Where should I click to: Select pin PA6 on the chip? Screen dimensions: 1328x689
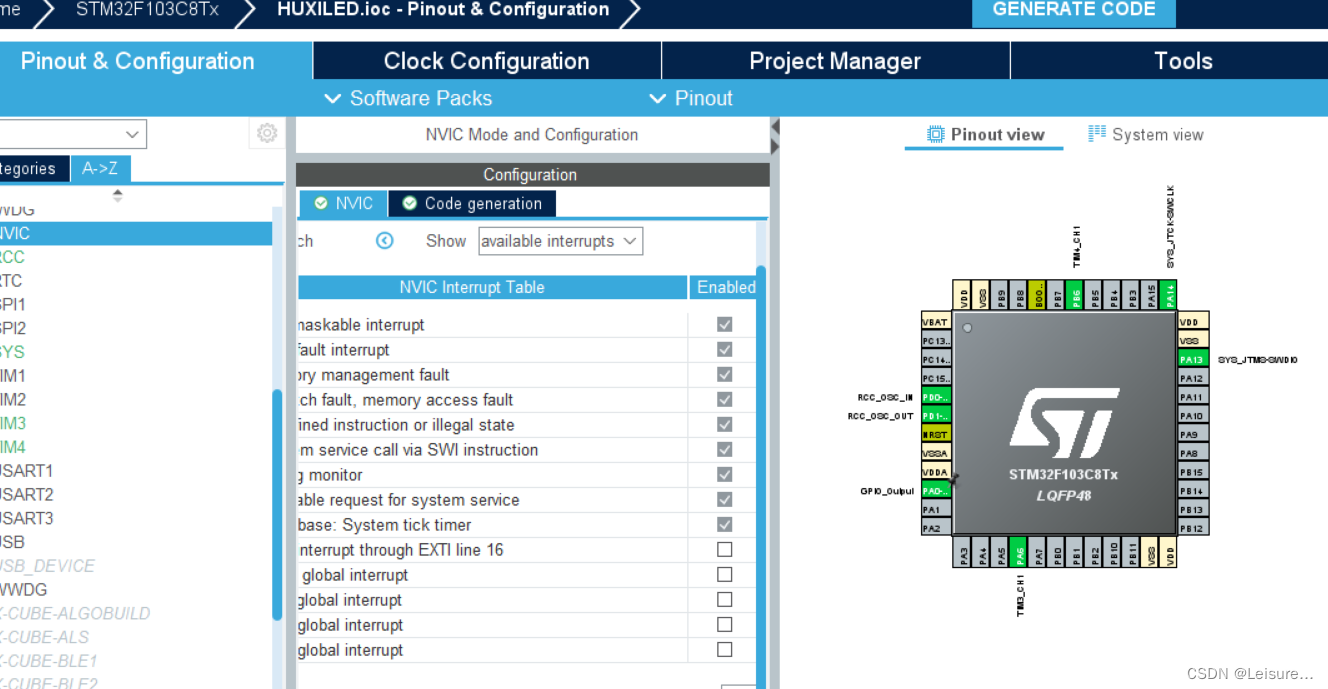(x=1019, y=551)
